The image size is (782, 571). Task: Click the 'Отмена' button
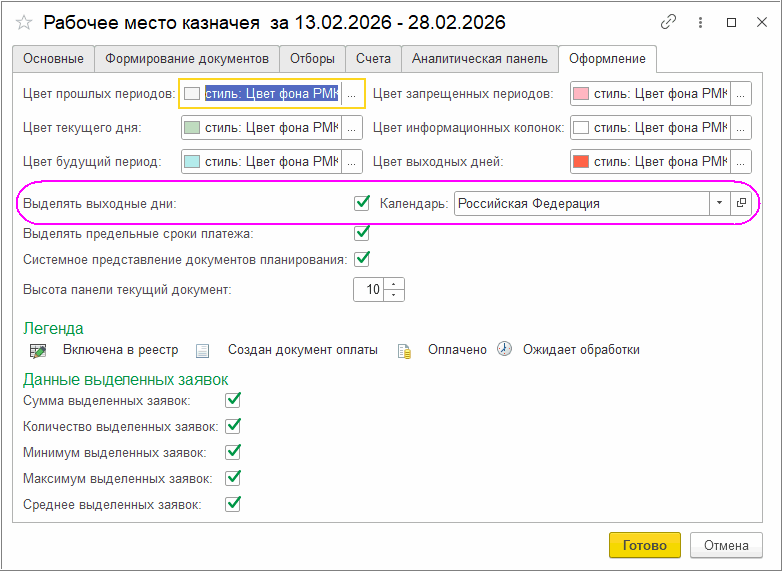(x=726, y=545)
